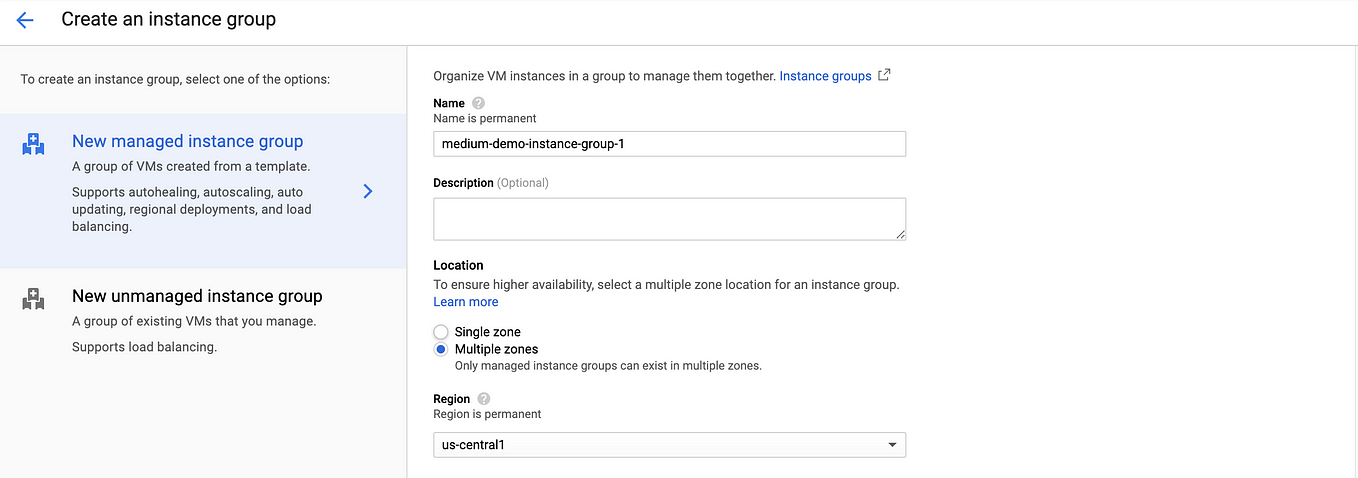Click the Description text area
Image resolution: width=1358 pixels, height=478 pixels.
point(669,219)
